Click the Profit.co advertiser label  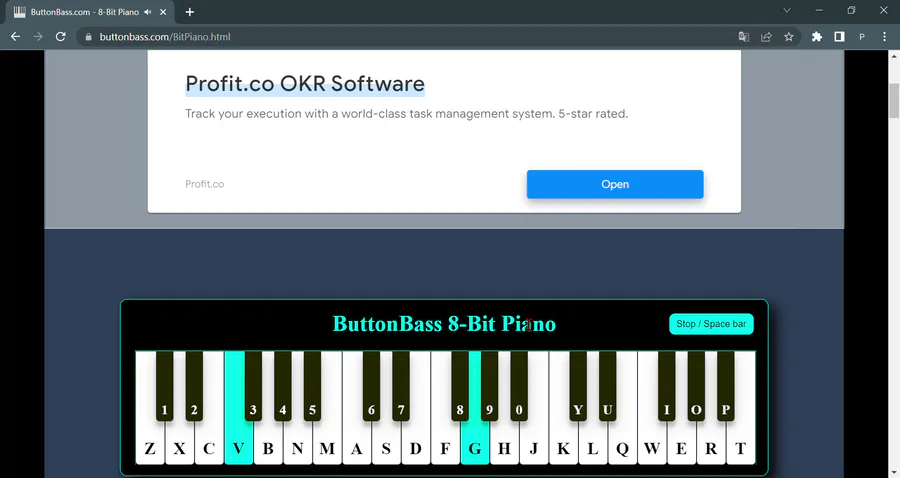tap(204, 184)
